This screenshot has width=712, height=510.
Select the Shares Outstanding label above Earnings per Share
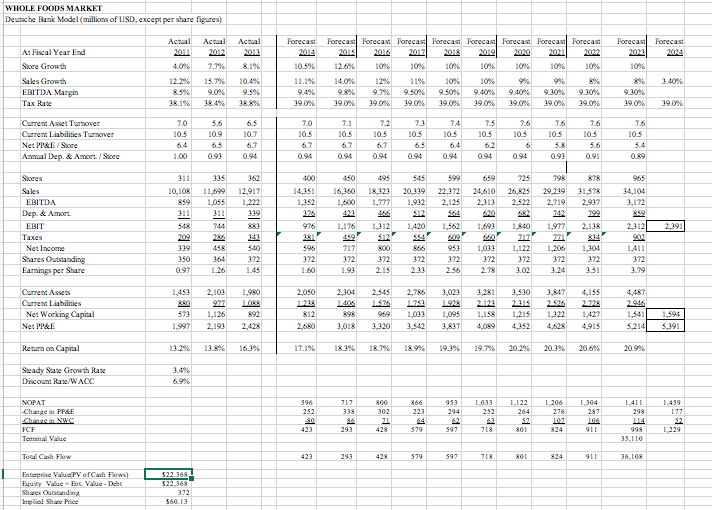(x=54, y=259)
